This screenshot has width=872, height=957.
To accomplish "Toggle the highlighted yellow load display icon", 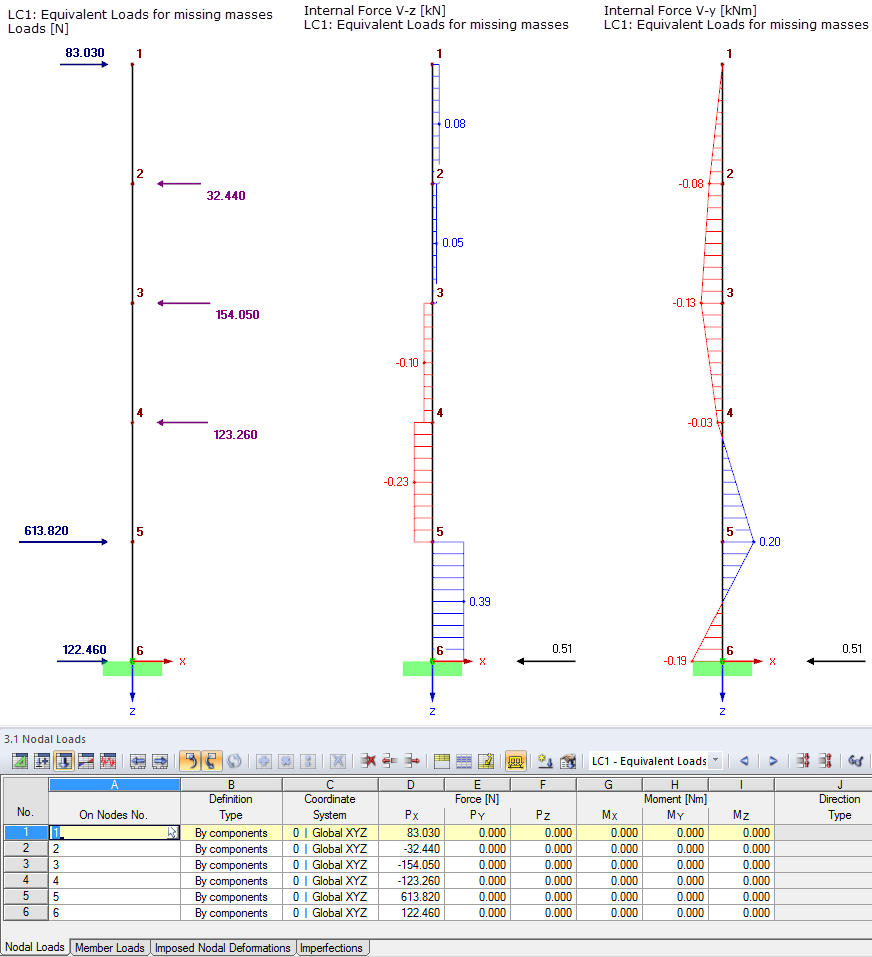I will 516,761.
